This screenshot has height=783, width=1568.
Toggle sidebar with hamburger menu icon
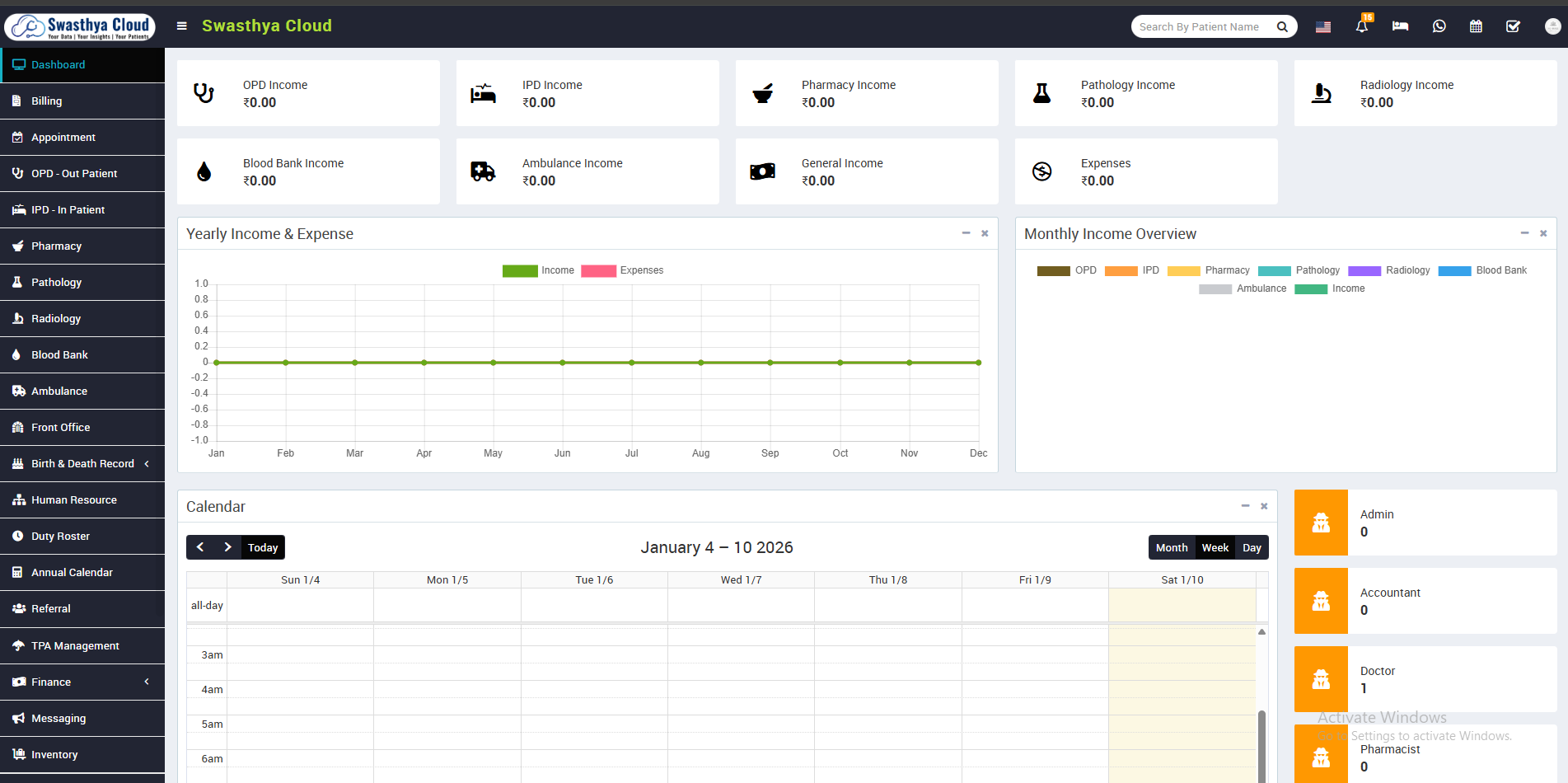[182, 26]
